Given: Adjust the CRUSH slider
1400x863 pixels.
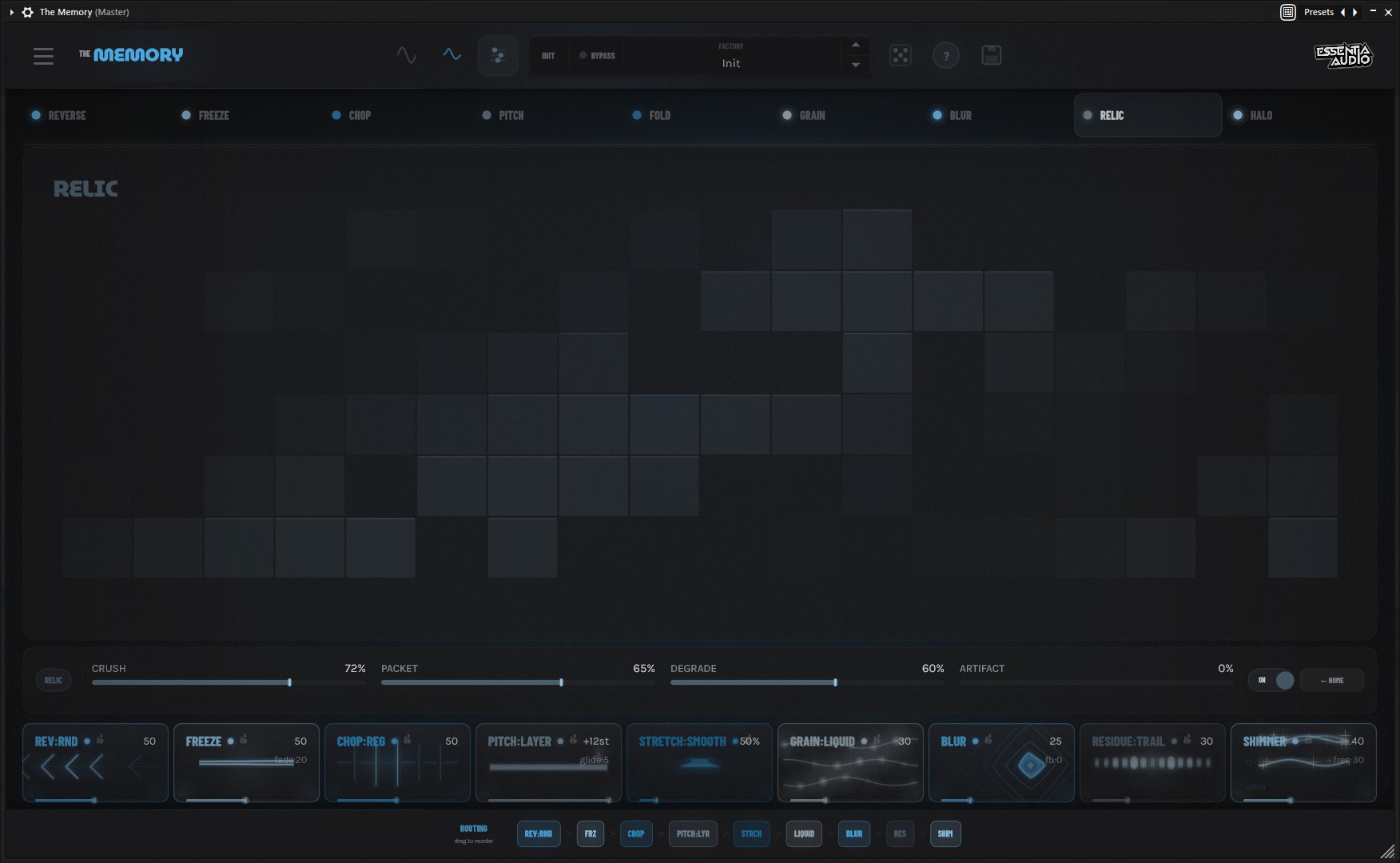Looking at the screenshot, I should click(x=289, y=682).
